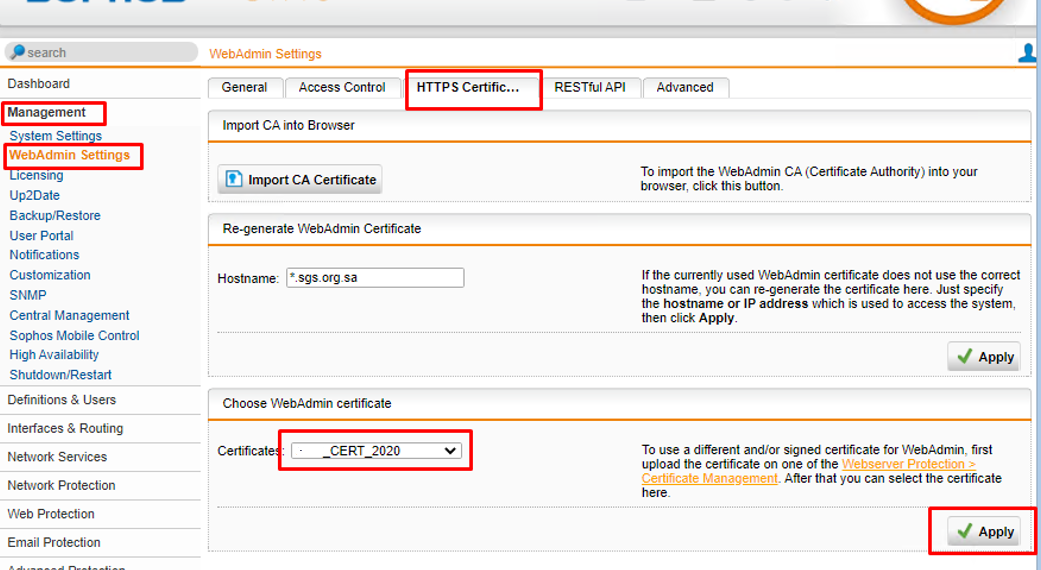This screenshot has height=570, width=1041.
Task: Expand Interfaces & Routing section
Action: 65,428
